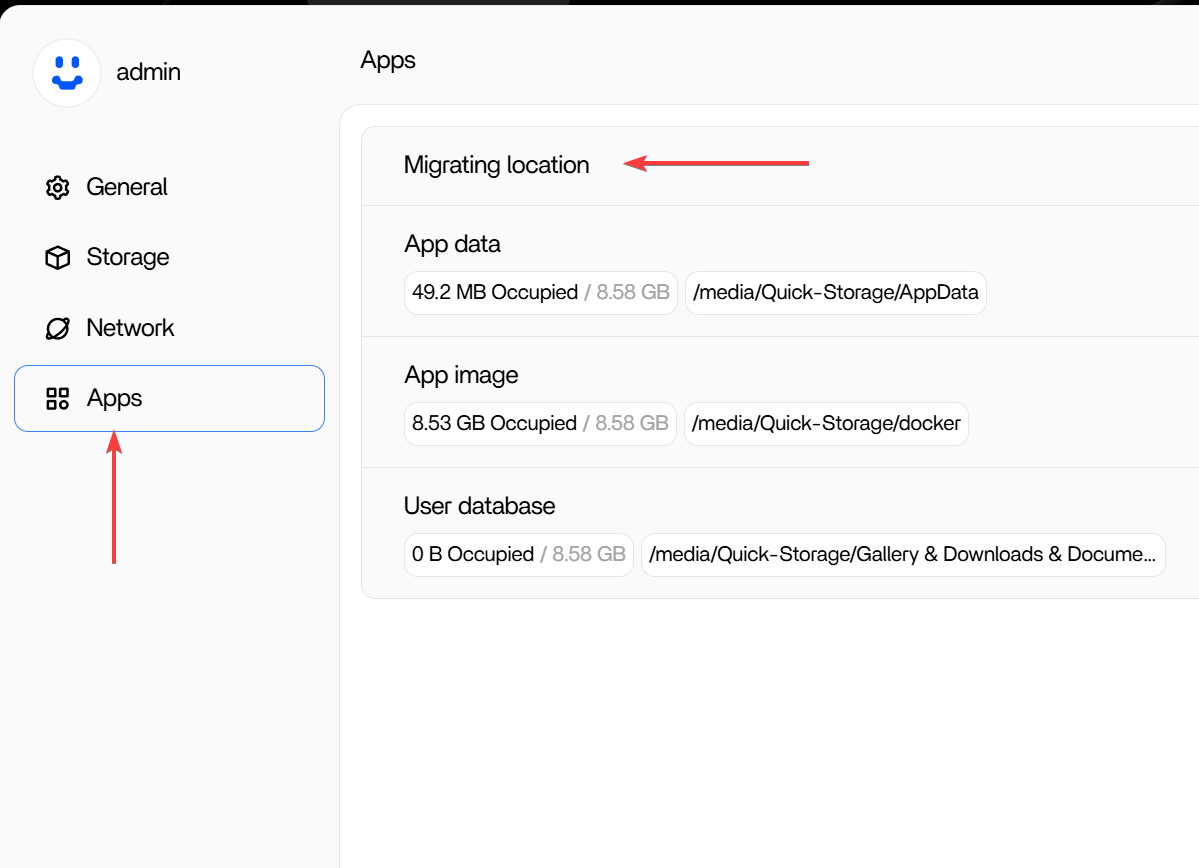Screen dimensions: 1199x868
Task: Click the 49.2 MB Occupied usage badge
Action: (x=540, y=293)
